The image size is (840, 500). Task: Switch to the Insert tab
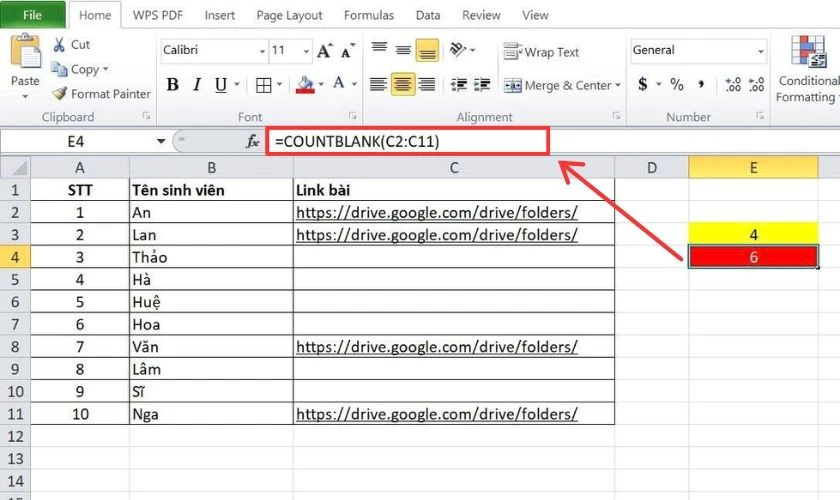[220, 15]
